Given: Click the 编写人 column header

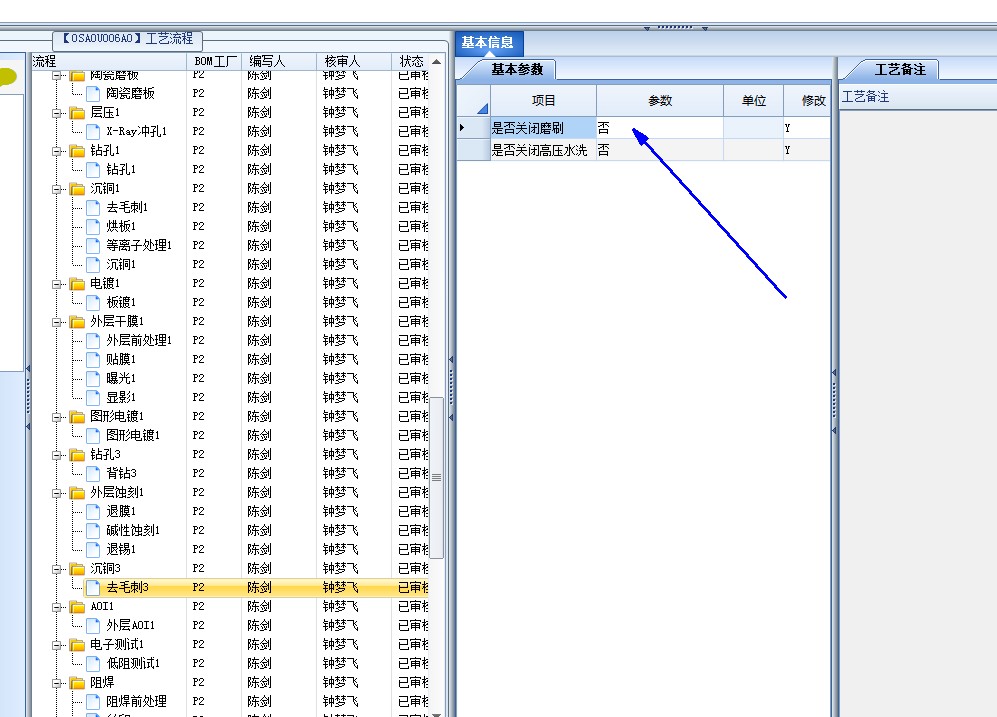Looking at the screenshot, I should [x=279, y=61].
